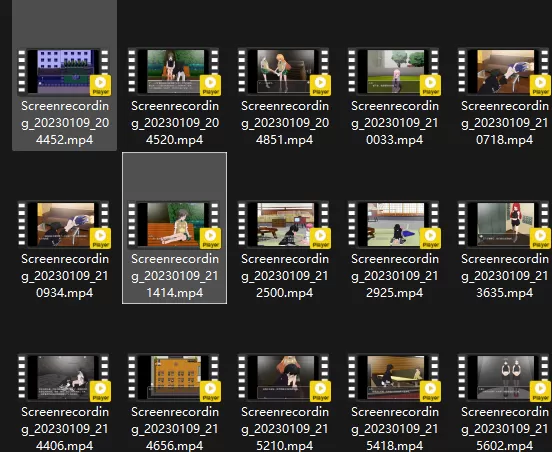Click the Screenrecording_20230109_204520.mp4 video icon

175,72
